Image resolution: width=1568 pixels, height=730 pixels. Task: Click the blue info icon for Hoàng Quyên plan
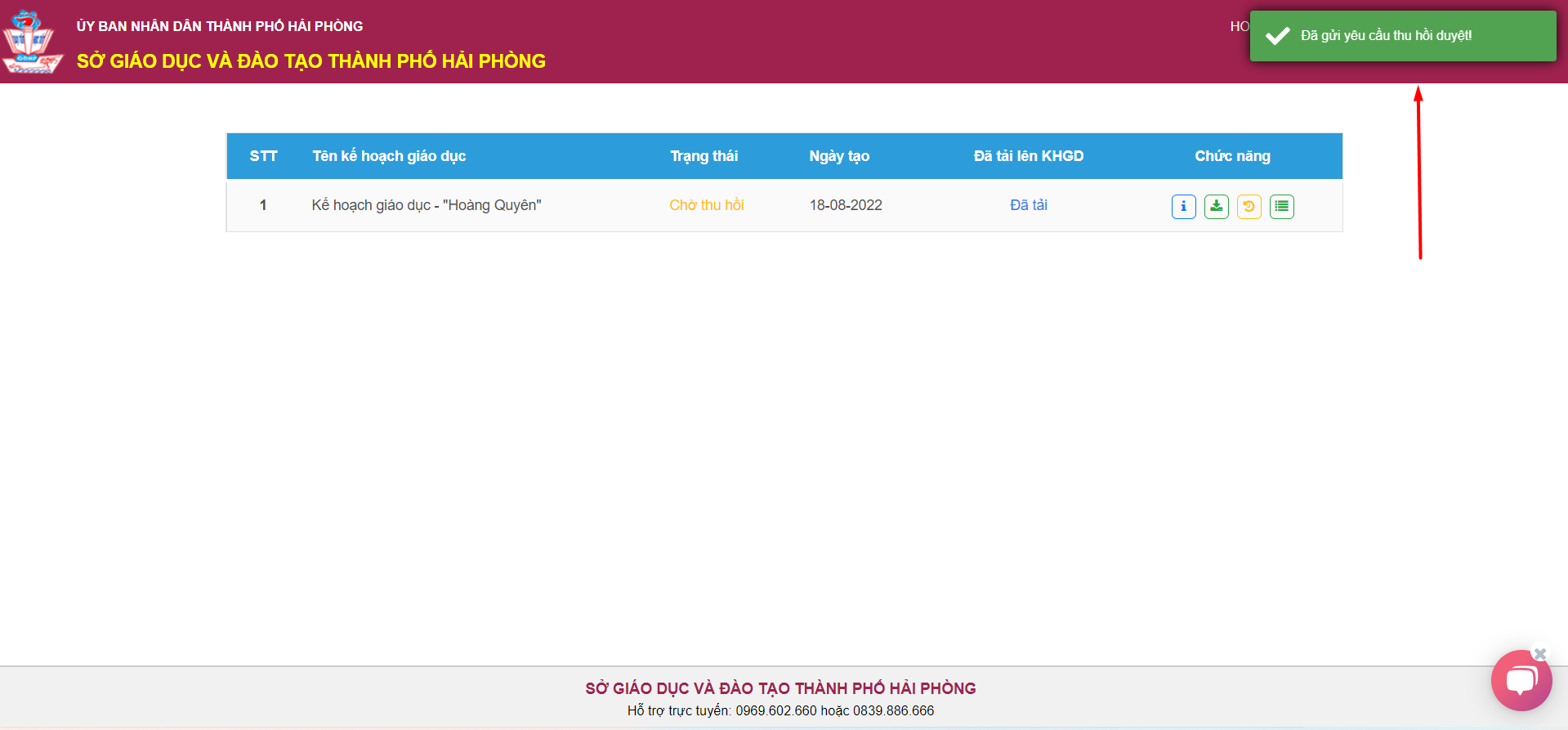click(x=1183, y=206)
